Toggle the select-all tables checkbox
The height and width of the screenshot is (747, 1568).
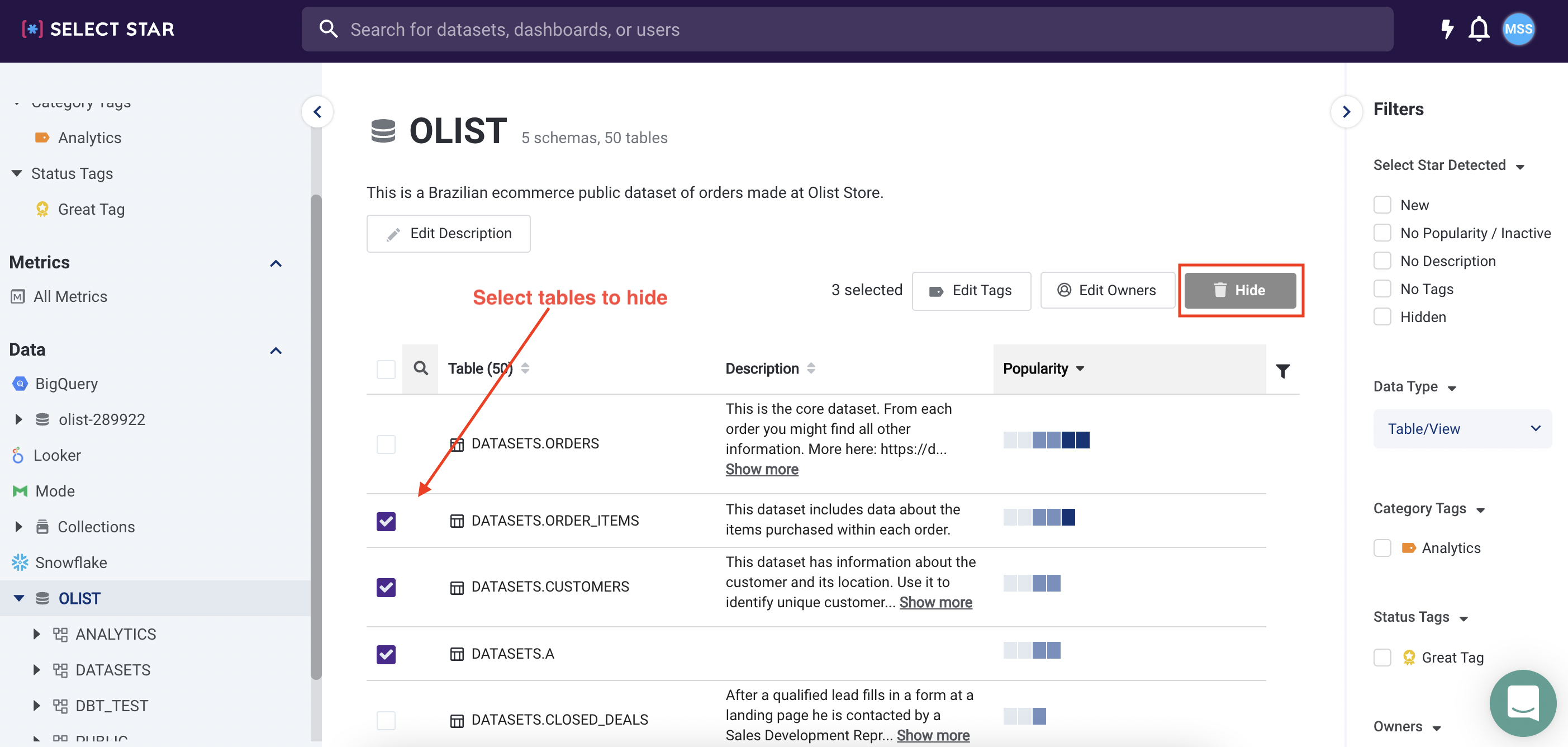pyautogui.click(x=386, y=369)
